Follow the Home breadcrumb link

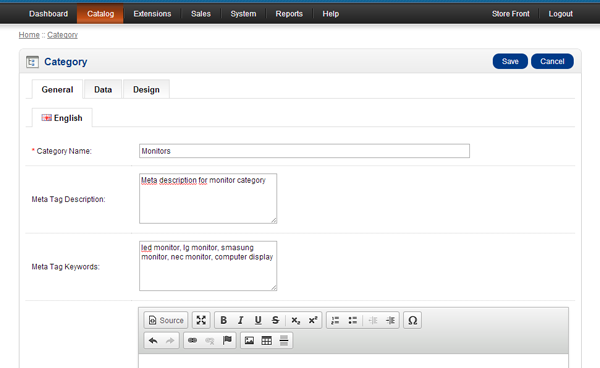(x=29, y=35)
